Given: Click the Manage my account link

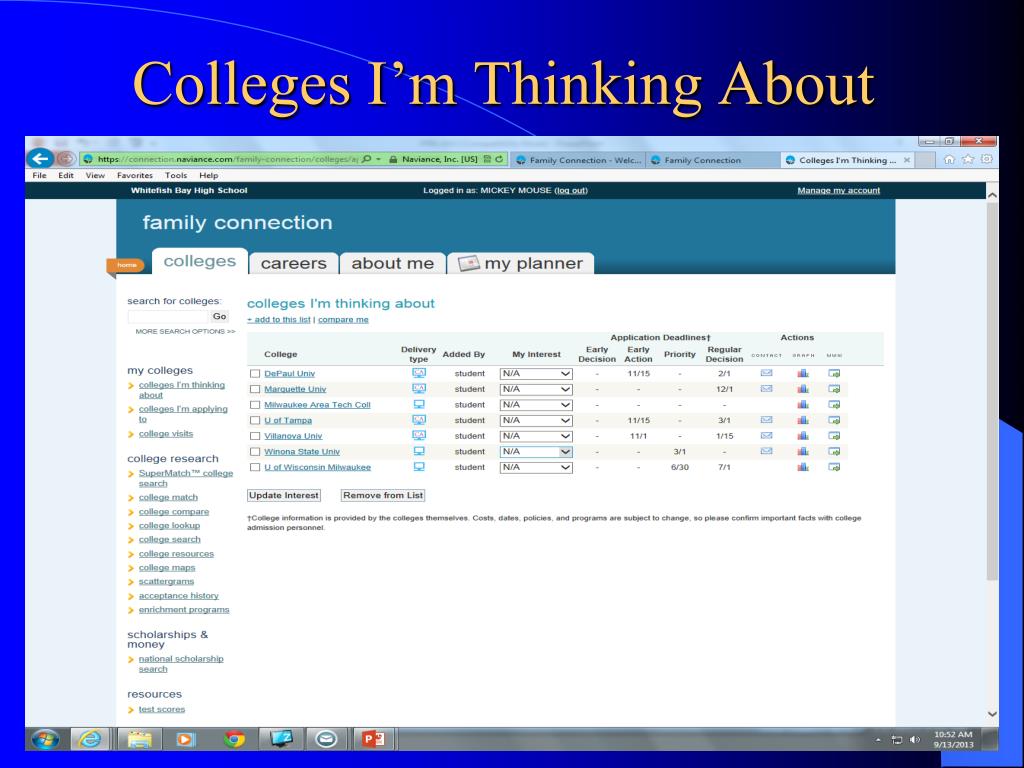Looking at the screenshot, I should tap(839, 190).
